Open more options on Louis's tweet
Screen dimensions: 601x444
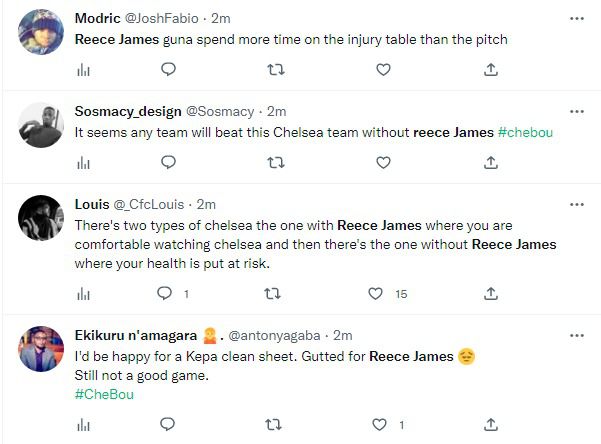pos(577,204)
